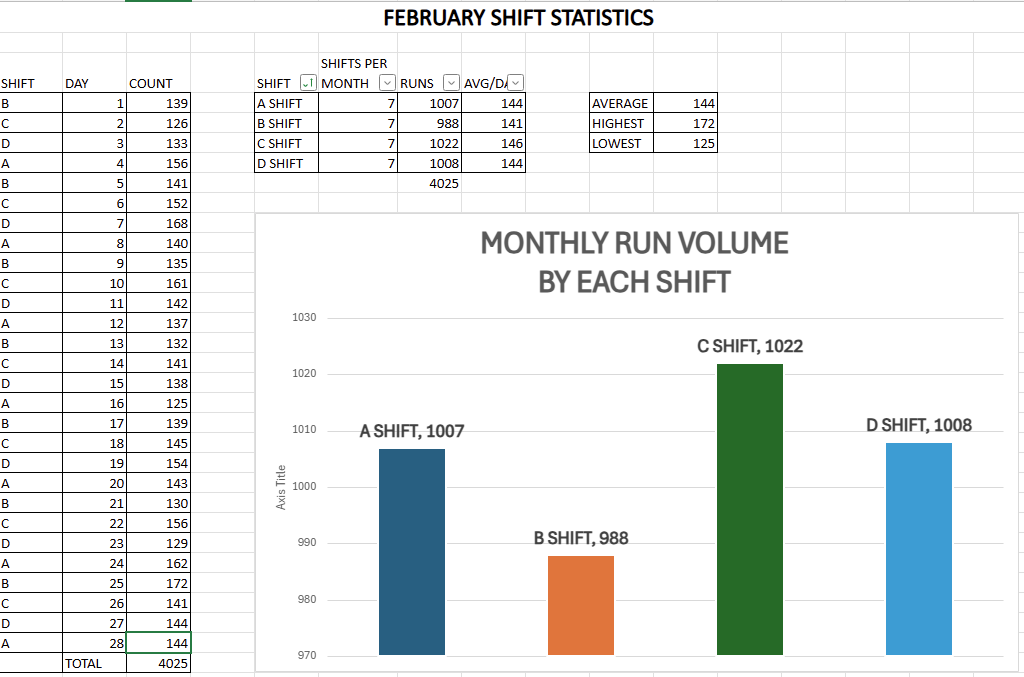The height and width of the screenshot is (677, 1024).
Task: Click the light blue D SHIFT bar
Action: pyautogui.click(x=919, y=549)
